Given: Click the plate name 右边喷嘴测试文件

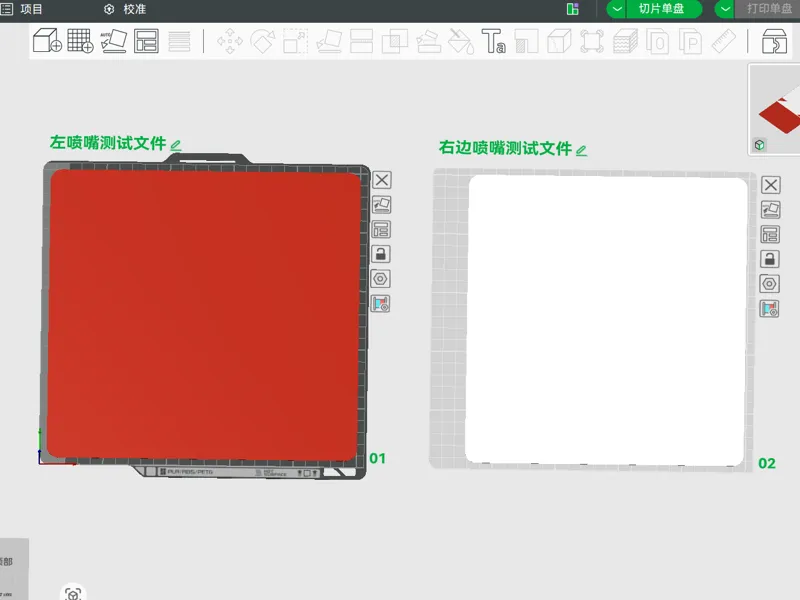Looking at the screenshot, I should (x=505, y=148).
